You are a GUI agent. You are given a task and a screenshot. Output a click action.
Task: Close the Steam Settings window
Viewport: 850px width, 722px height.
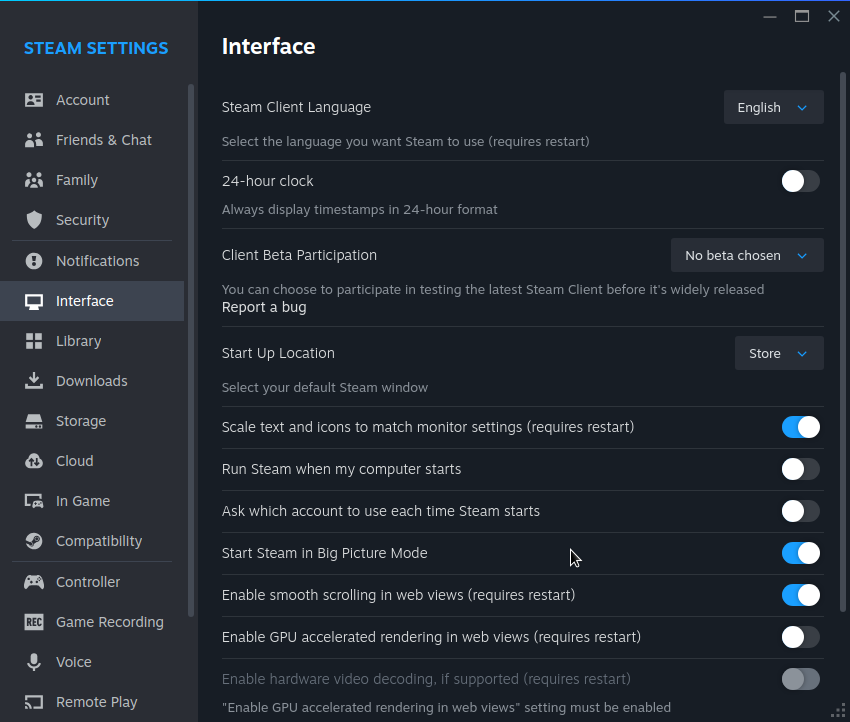[x=834, y=16]
